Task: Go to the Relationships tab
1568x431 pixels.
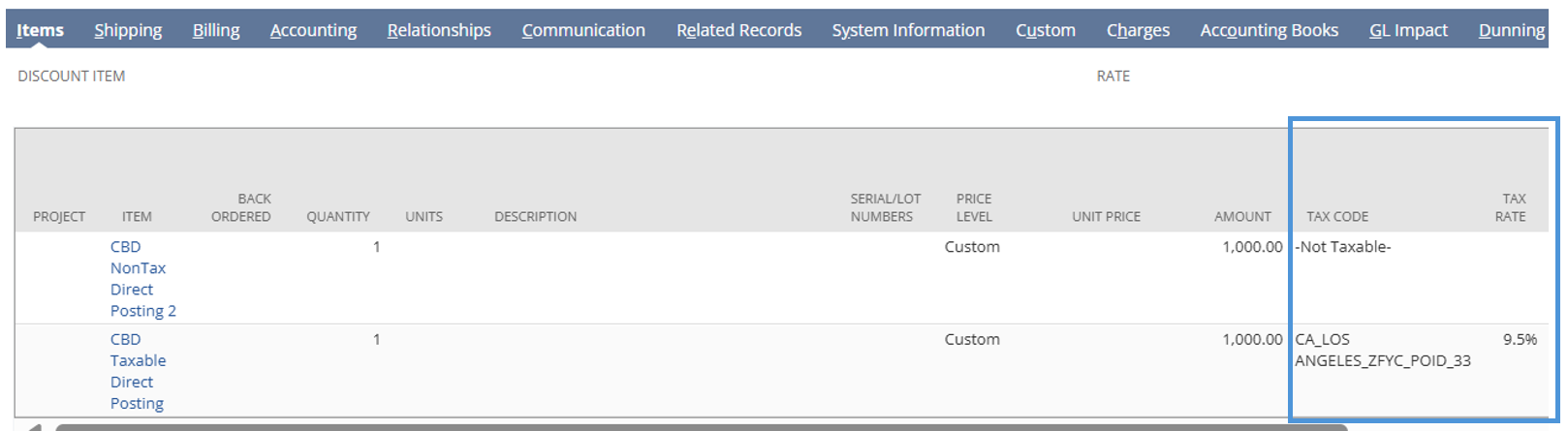Action: click(x=439, y=30)
